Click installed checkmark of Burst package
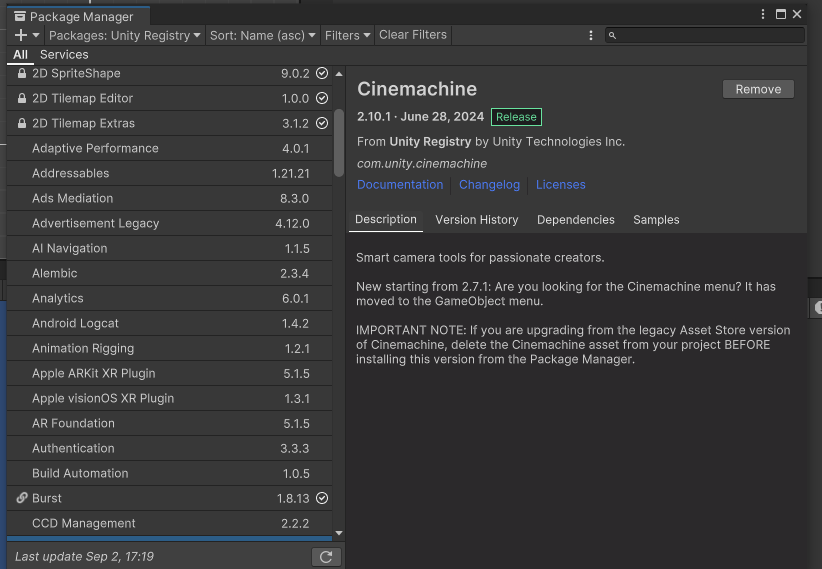This screenshot has height=569, width=822. pyautogui.click(x=322, y=498)
